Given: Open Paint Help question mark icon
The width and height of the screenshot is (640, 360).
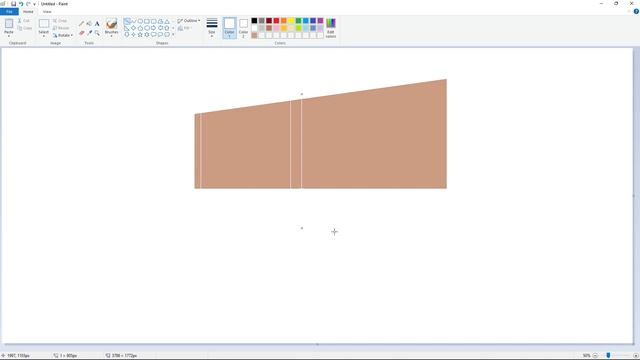Looking at the screenshot, I should pos(636,11).
